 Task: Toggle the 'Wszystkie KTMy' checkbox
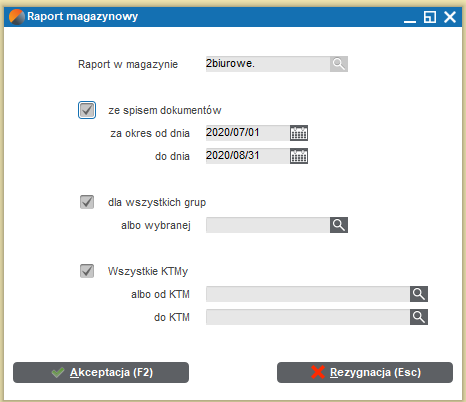click(87, 271)
